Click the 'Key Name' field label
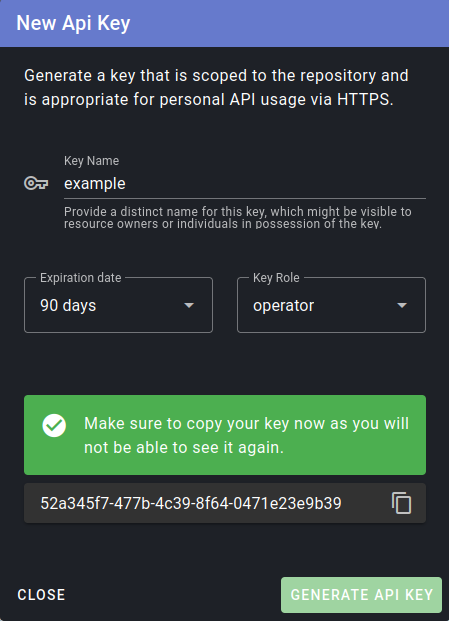This screenshot has width=449, height=621. (x=91, y=161)
